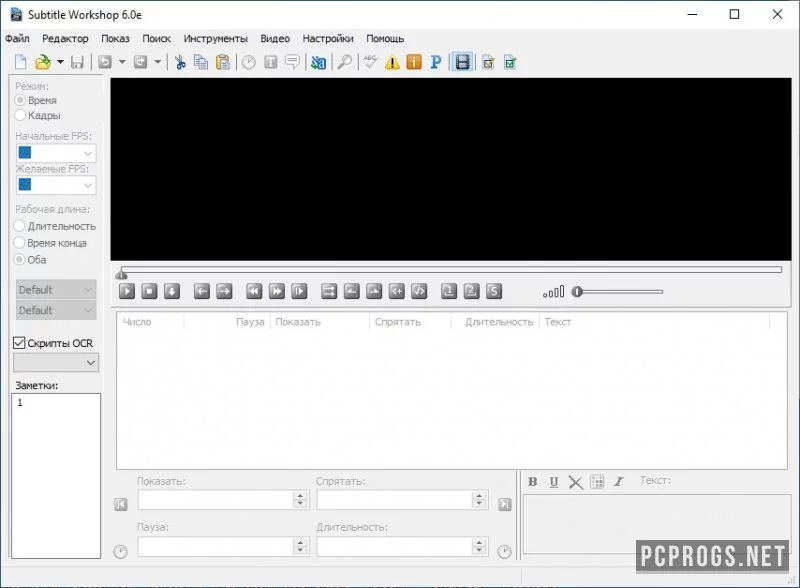The width and height of the screenshot is (800, 588).
Task: Open the first Default dropdown
Action: coord(56,289)
